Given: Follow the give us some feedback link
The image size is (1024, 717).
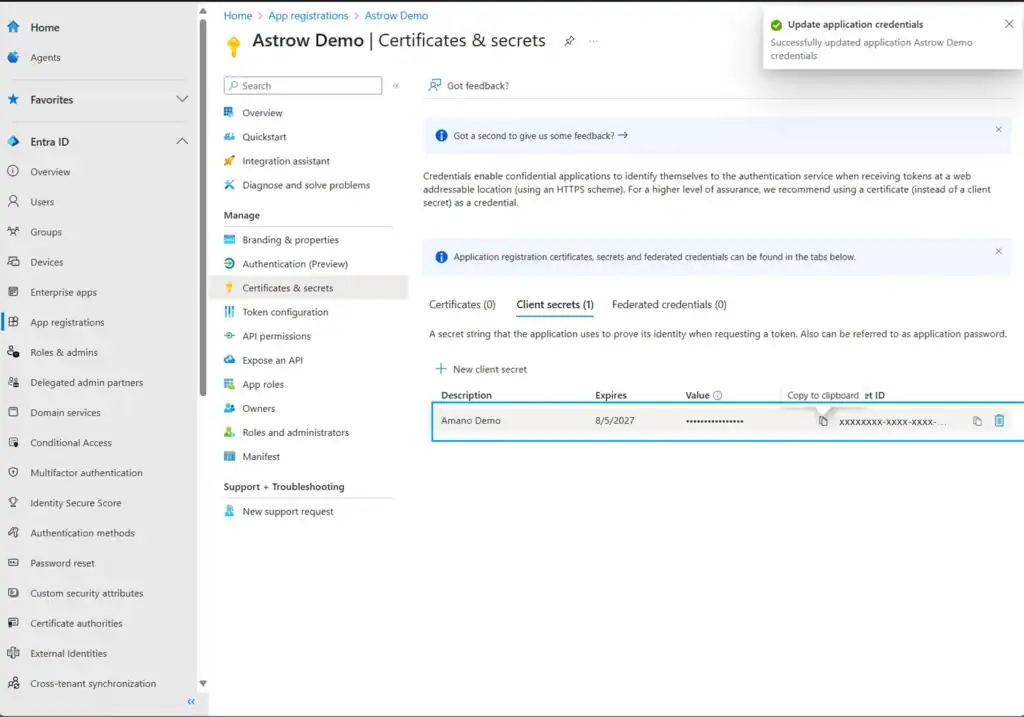Looking at the screenshot, I should pyautogui.click(x=540, y=136).
